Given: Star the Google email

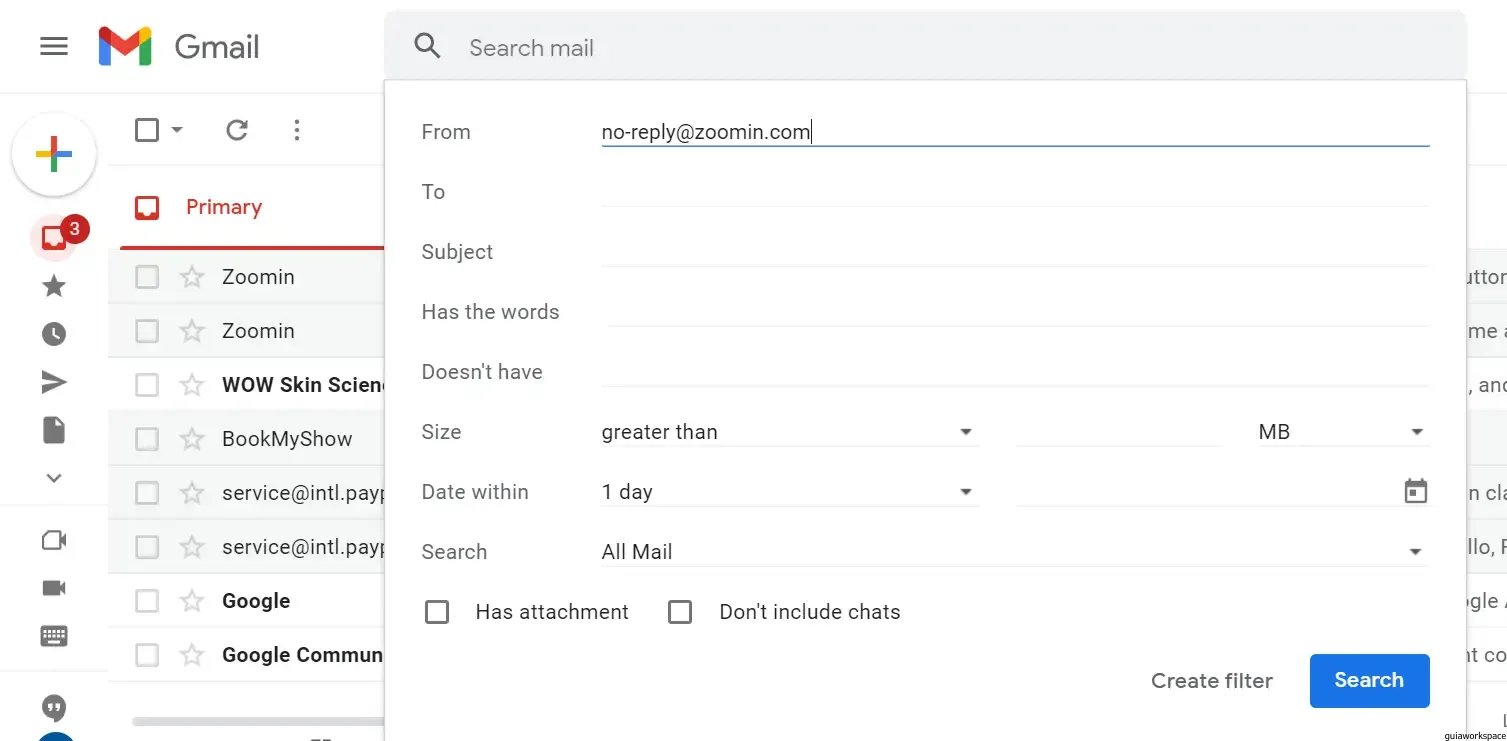Looking at the screenshot, I should click(192, 601).
